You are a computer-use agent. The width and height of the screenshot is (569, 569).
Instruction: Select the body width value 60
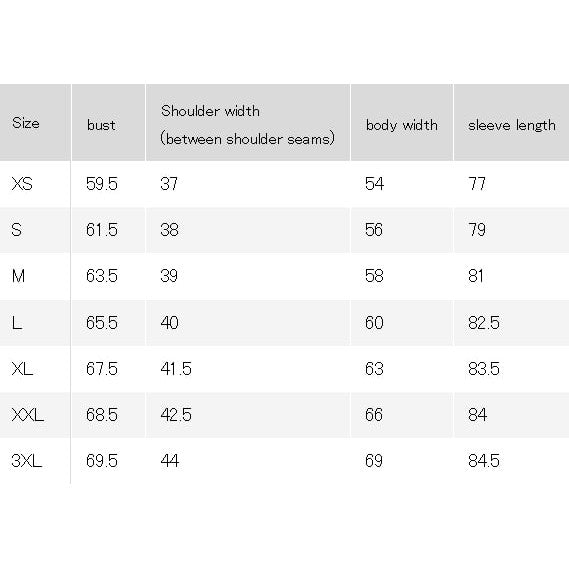pyautogui.click(x=374, y=322)
